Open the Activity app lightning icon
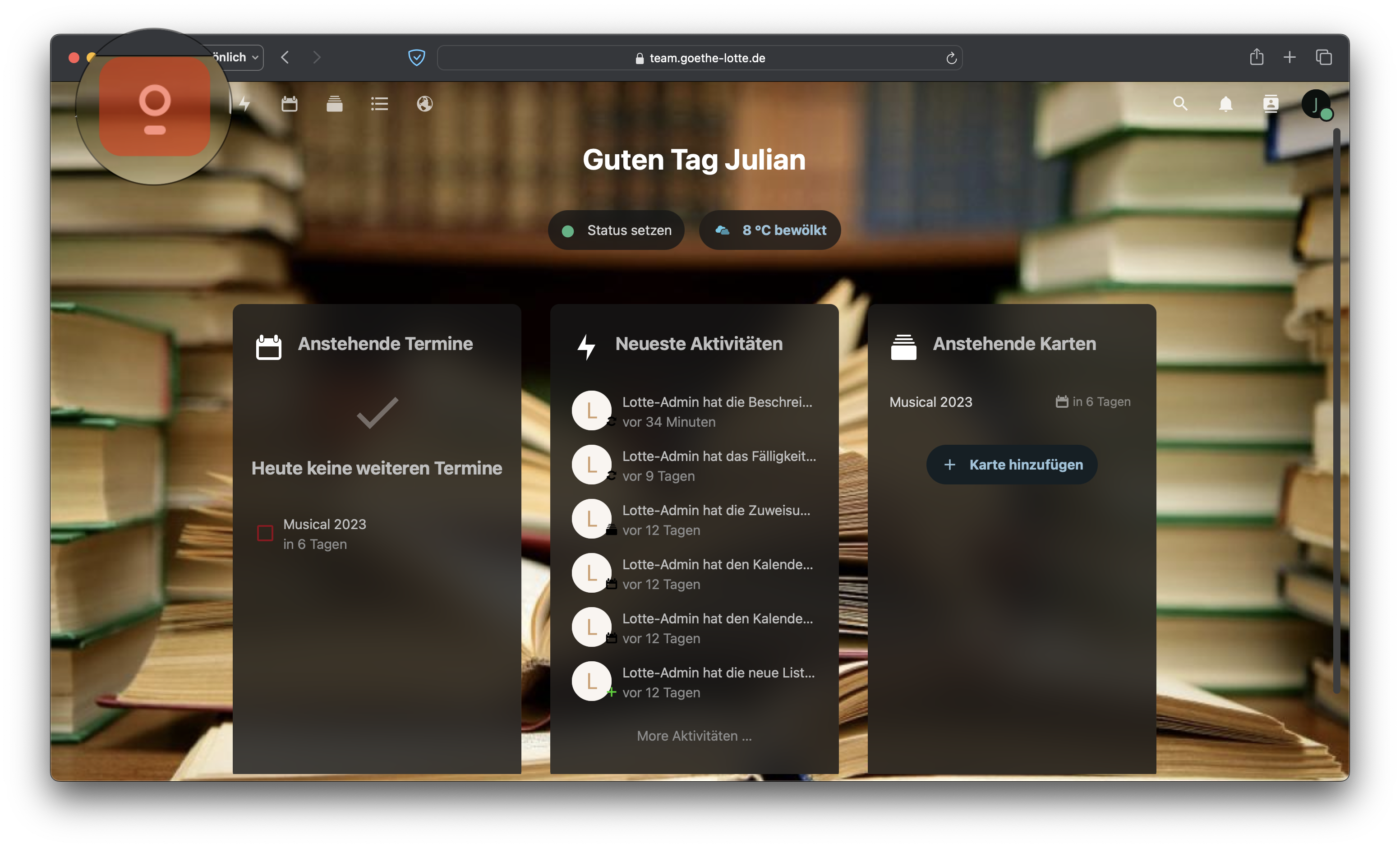This screenshot has width=1400, height=848. (x=245, y=104)
